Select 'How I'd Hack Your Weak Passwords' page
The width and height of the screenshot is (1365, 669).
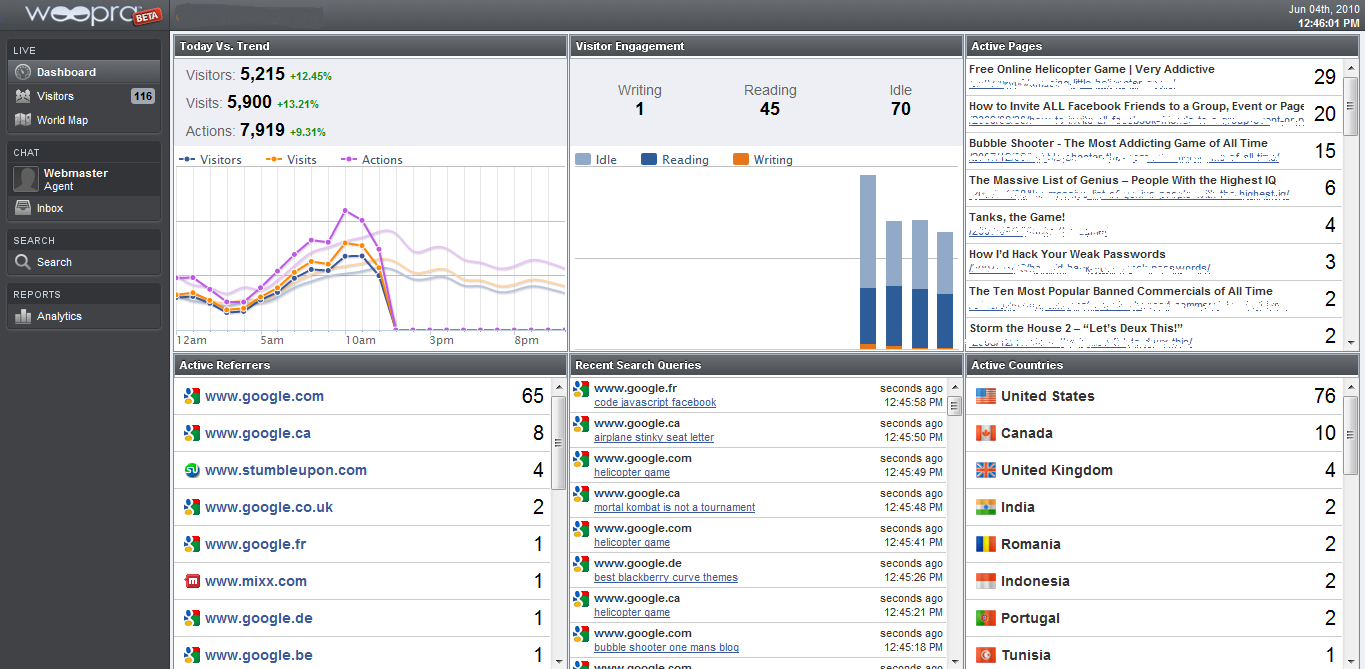[x=1153, y=262]
